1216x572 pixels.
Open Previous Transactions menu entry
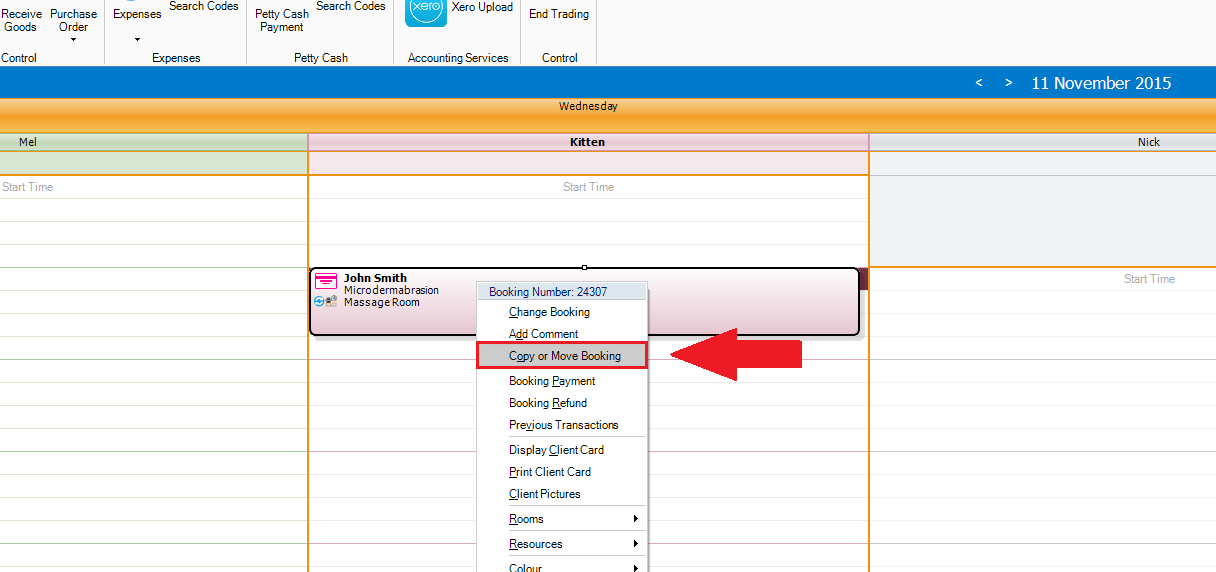[563, 425]
